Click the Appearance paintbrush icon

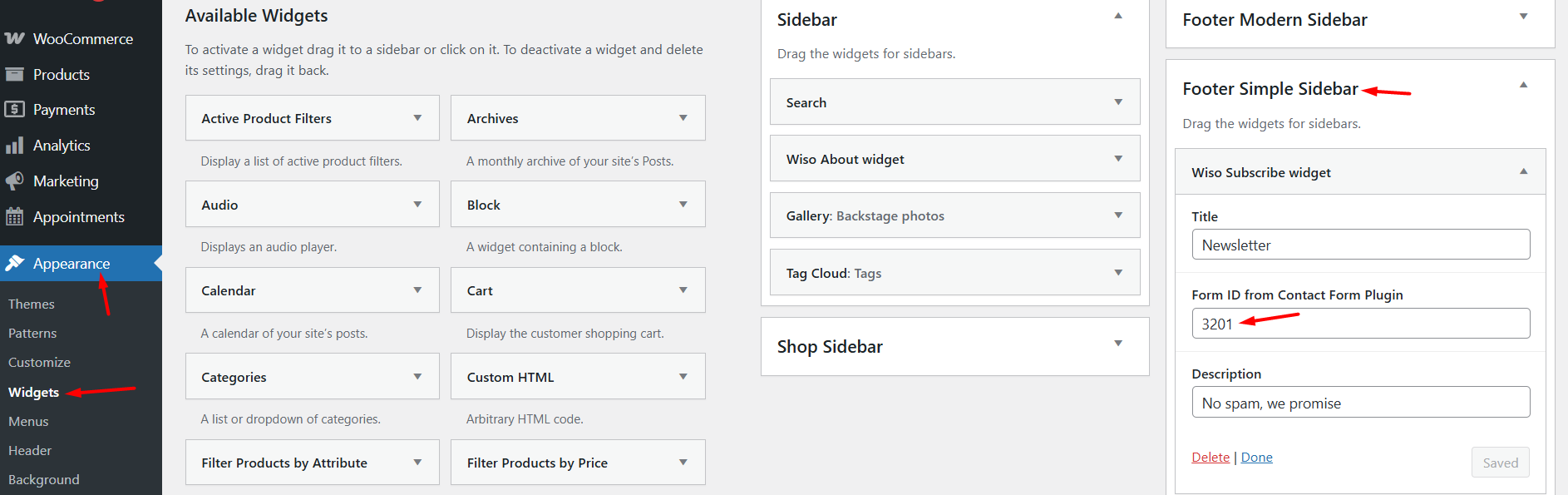click(x=14, y=263)
